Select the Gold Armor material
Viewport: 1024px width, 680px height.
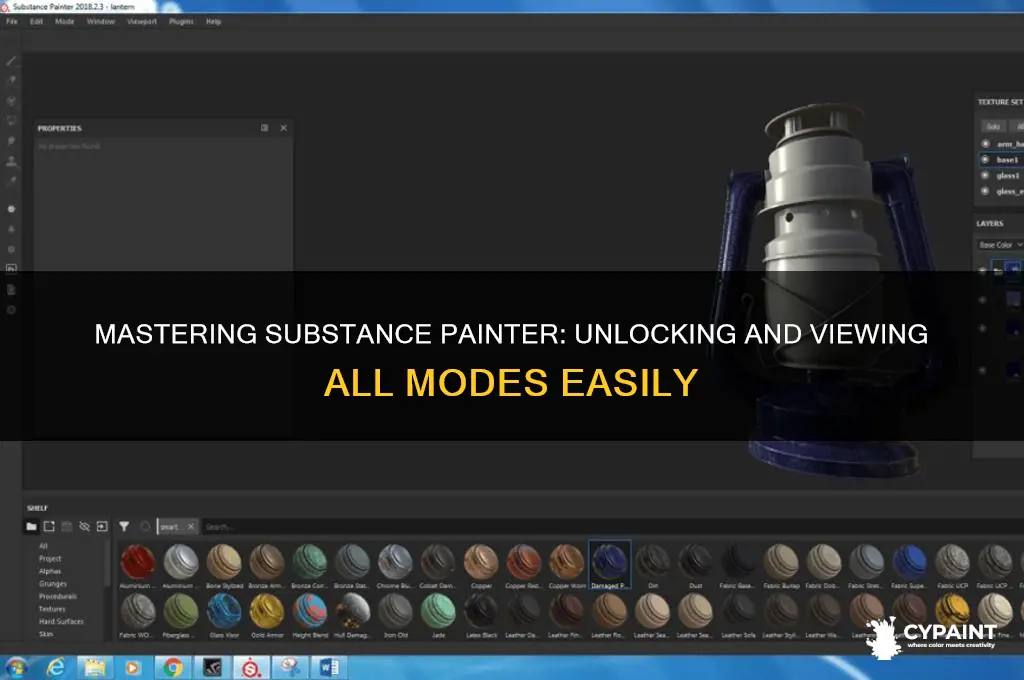point(267,615)
